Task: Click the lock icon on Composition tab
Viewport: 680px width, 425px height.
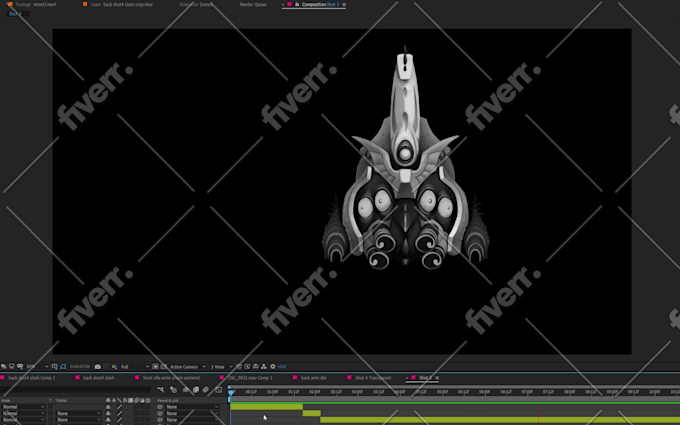Action: (297, 4)
